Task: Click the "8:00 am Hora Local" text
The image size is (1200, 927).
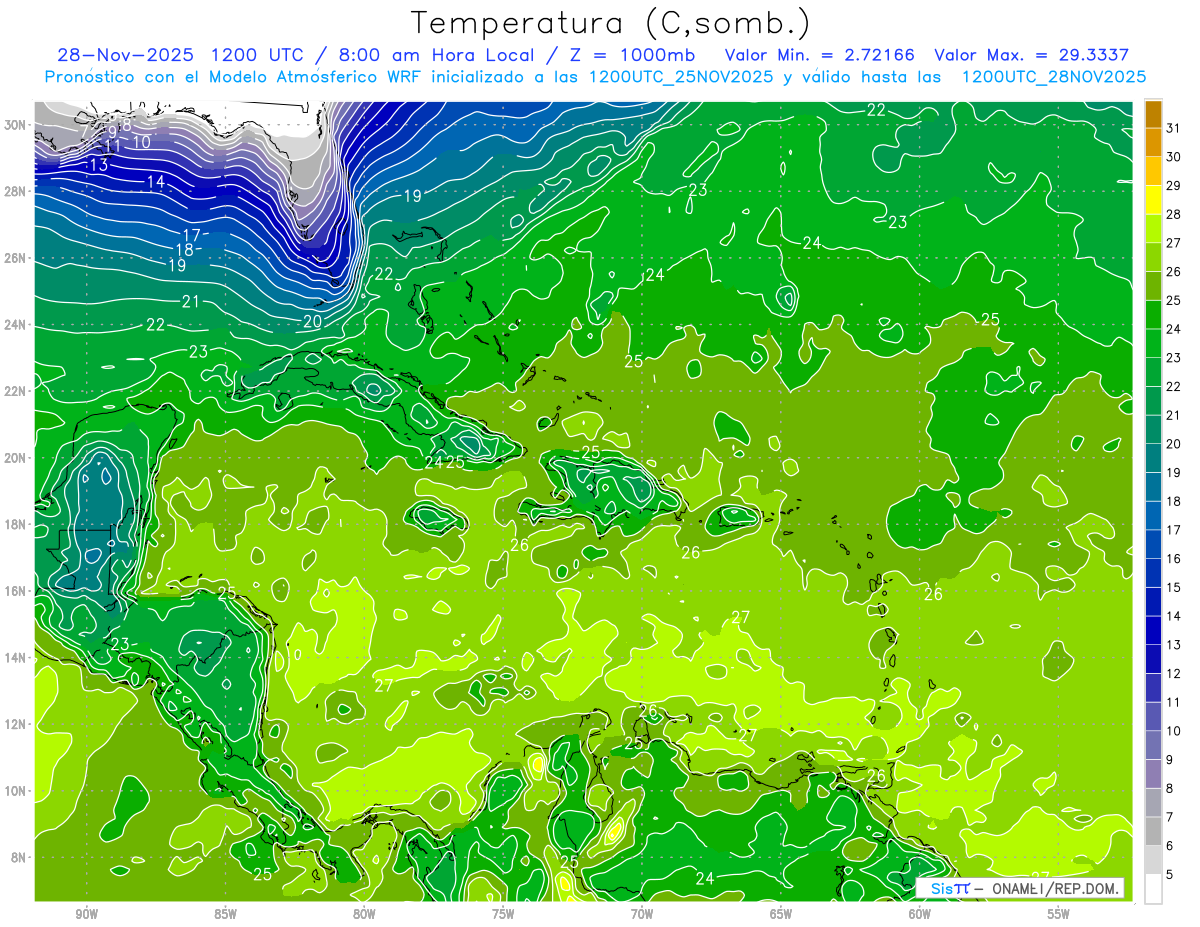Action: (434, 55)
